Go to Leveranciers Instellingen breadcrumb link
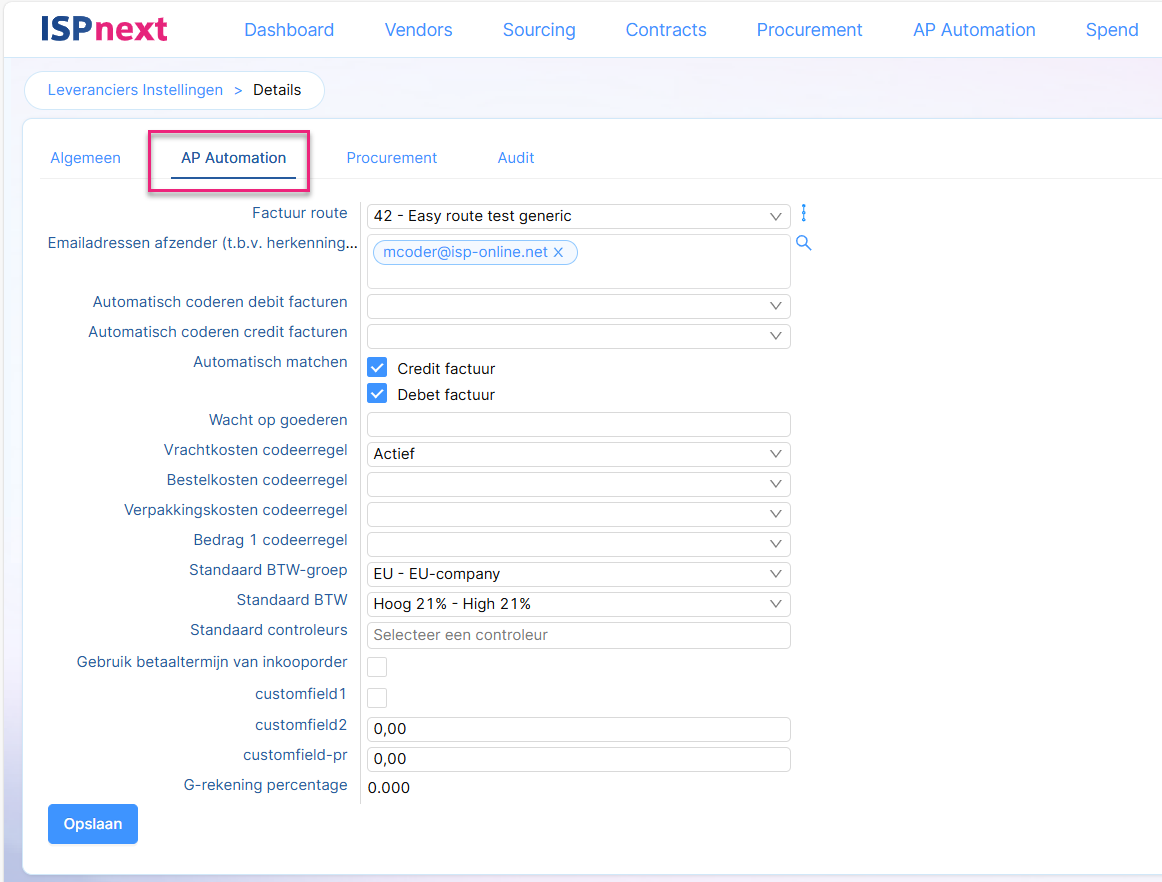This screenshot has height=882, width=1162. pyautogui.click(x=135, y=90)
